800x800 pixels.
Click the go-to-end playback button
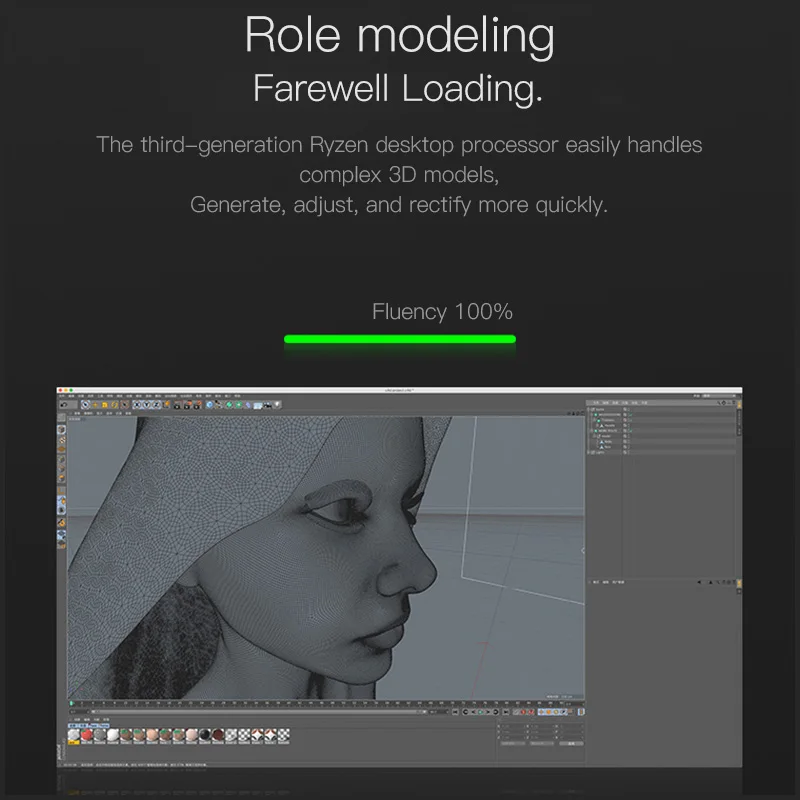tap(506, 712)
